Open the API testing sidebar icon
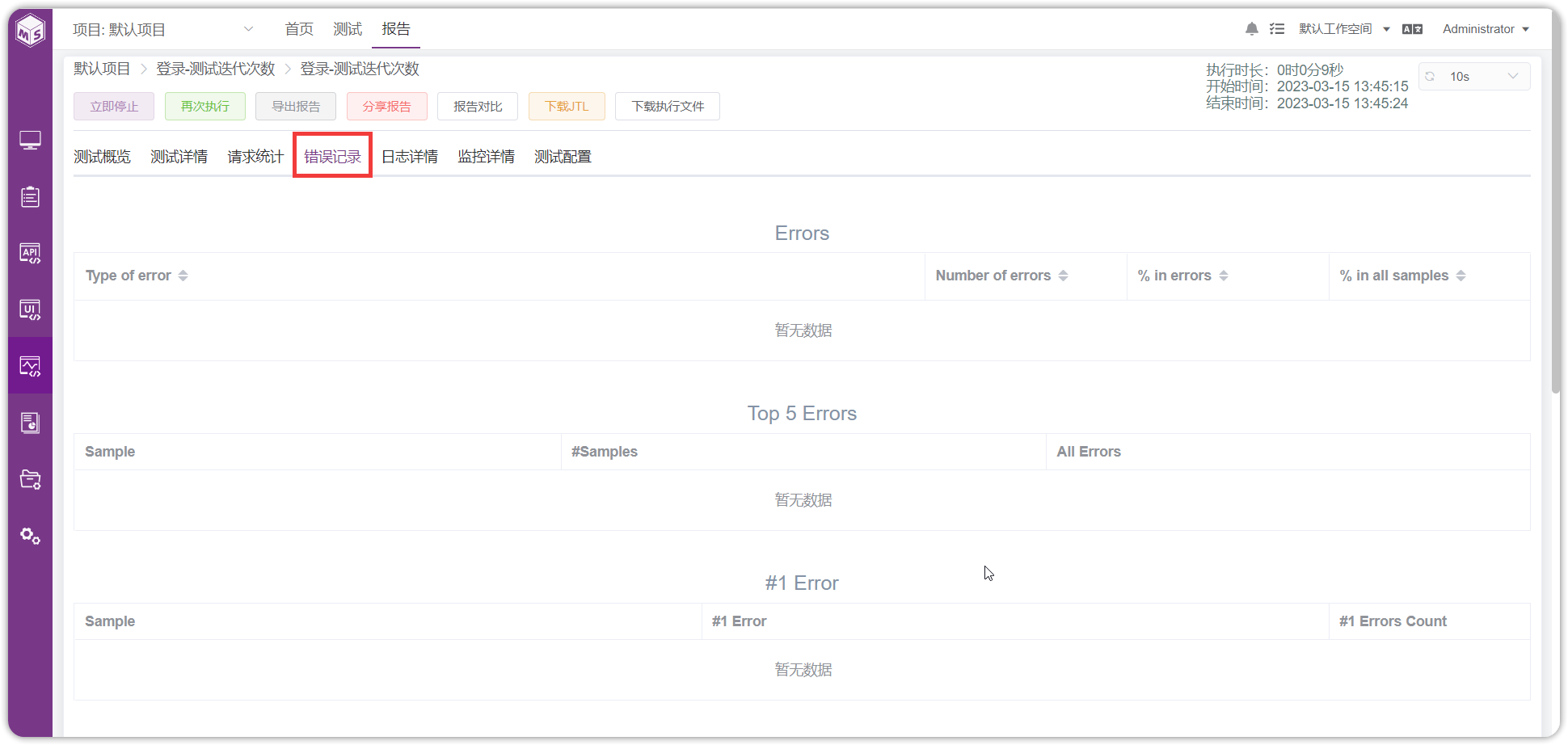The height and width of the screenshot is (745, 1568). (30, 253)
